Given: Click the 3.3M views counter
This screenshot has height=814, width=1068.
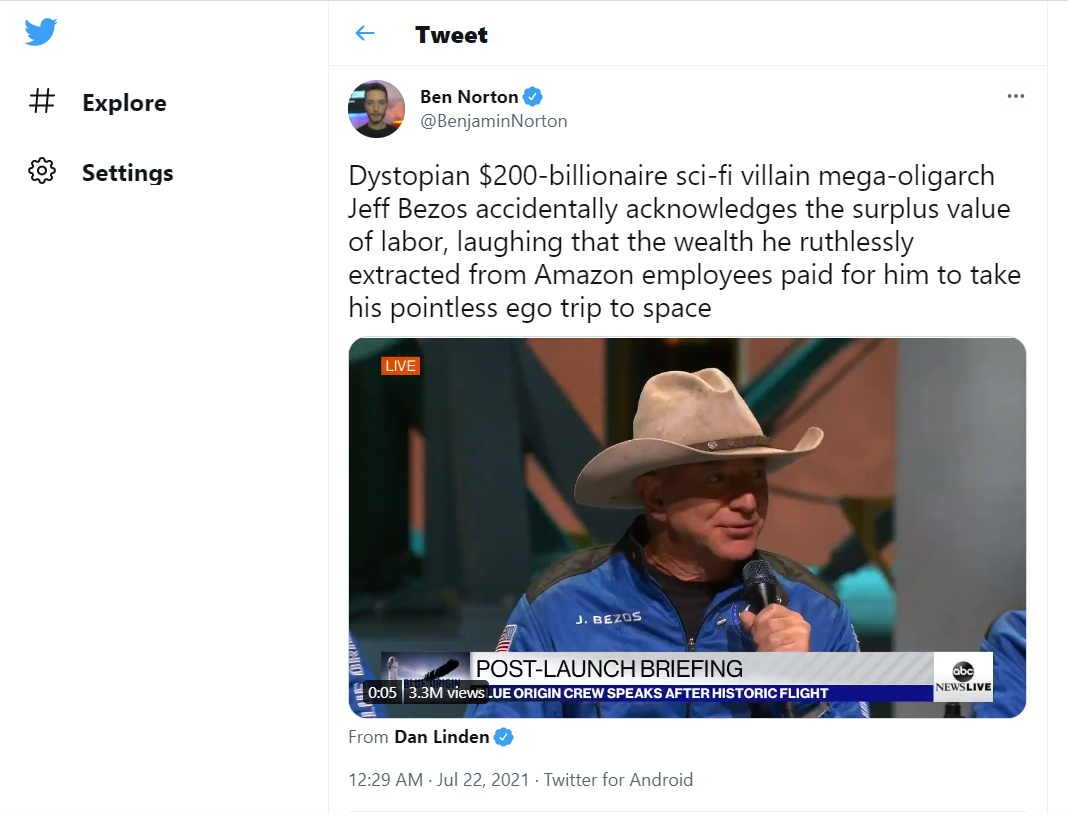Looking at the screenshot, I should 446,692.
